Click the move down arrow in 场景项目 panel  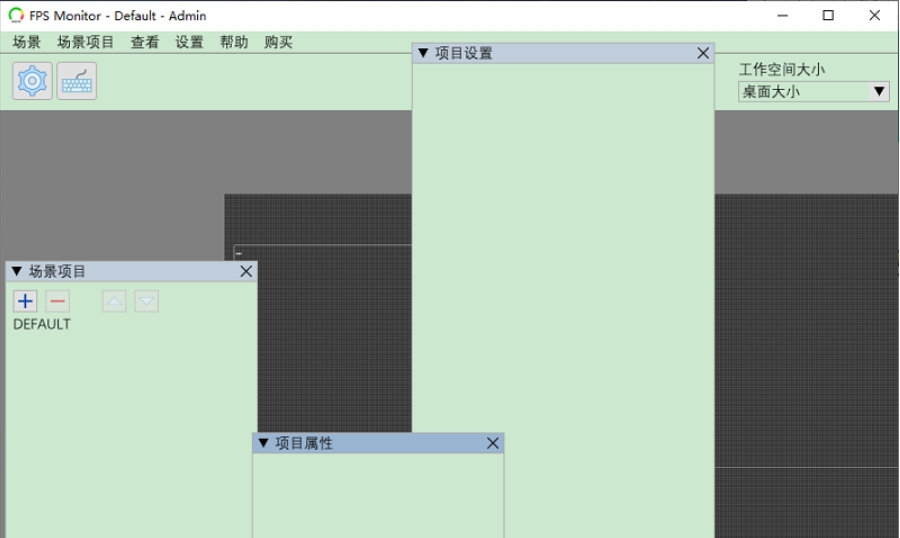(147, 301)
